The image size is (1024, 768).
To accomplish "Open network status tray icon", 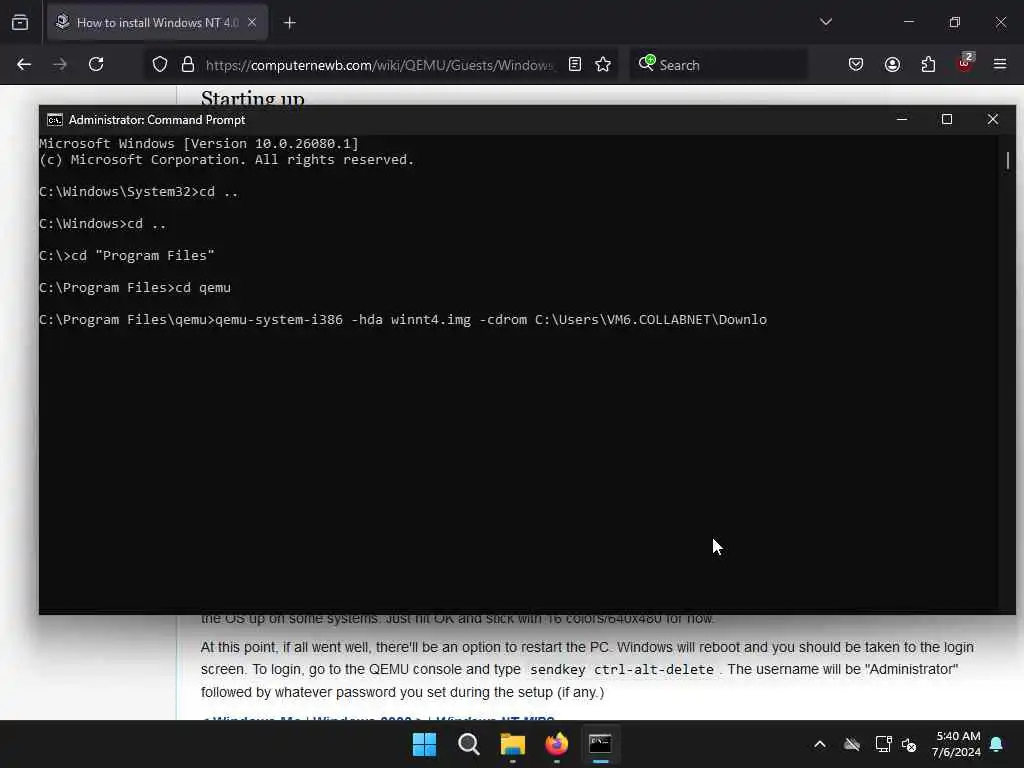I will click(x=884, y=744).
